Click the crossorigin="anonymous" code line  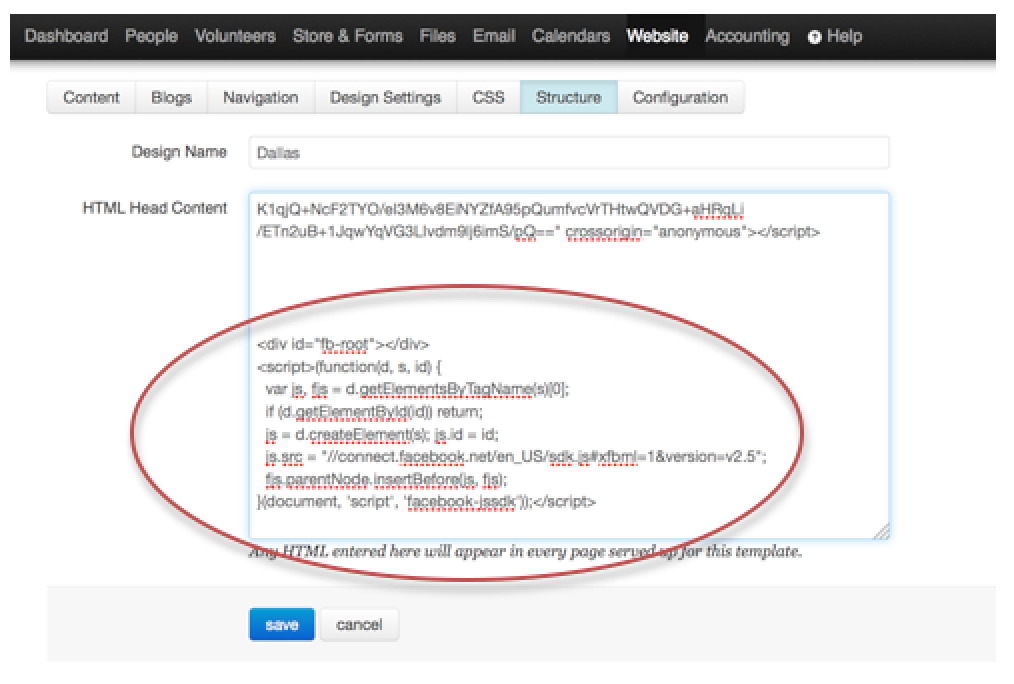click(x=538, y=232)
